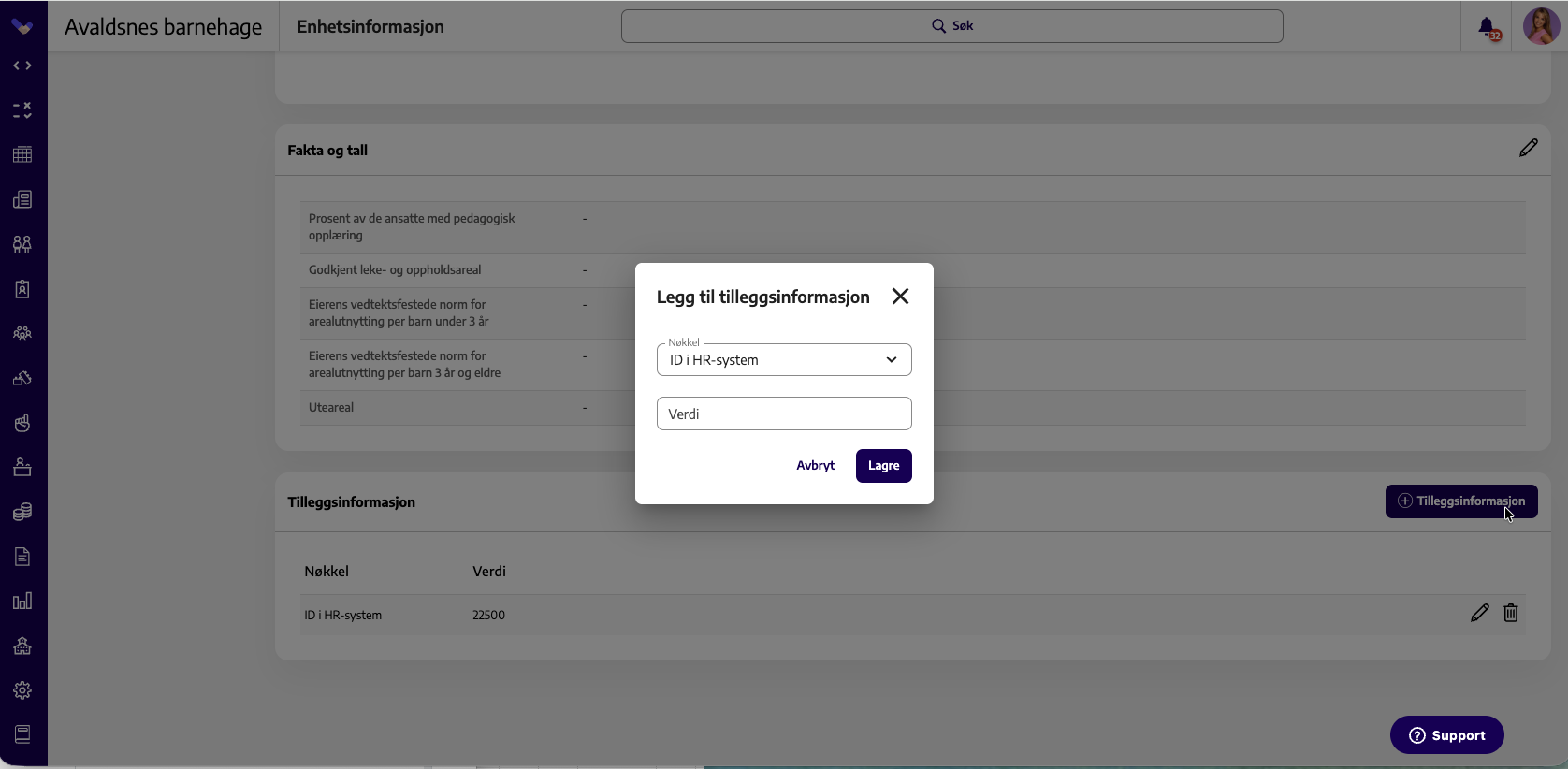The height and width of the screenshot is (769, 1568).
Task: Click the Søk search bar
Action: pyautogui.click(x=951, y=26)
